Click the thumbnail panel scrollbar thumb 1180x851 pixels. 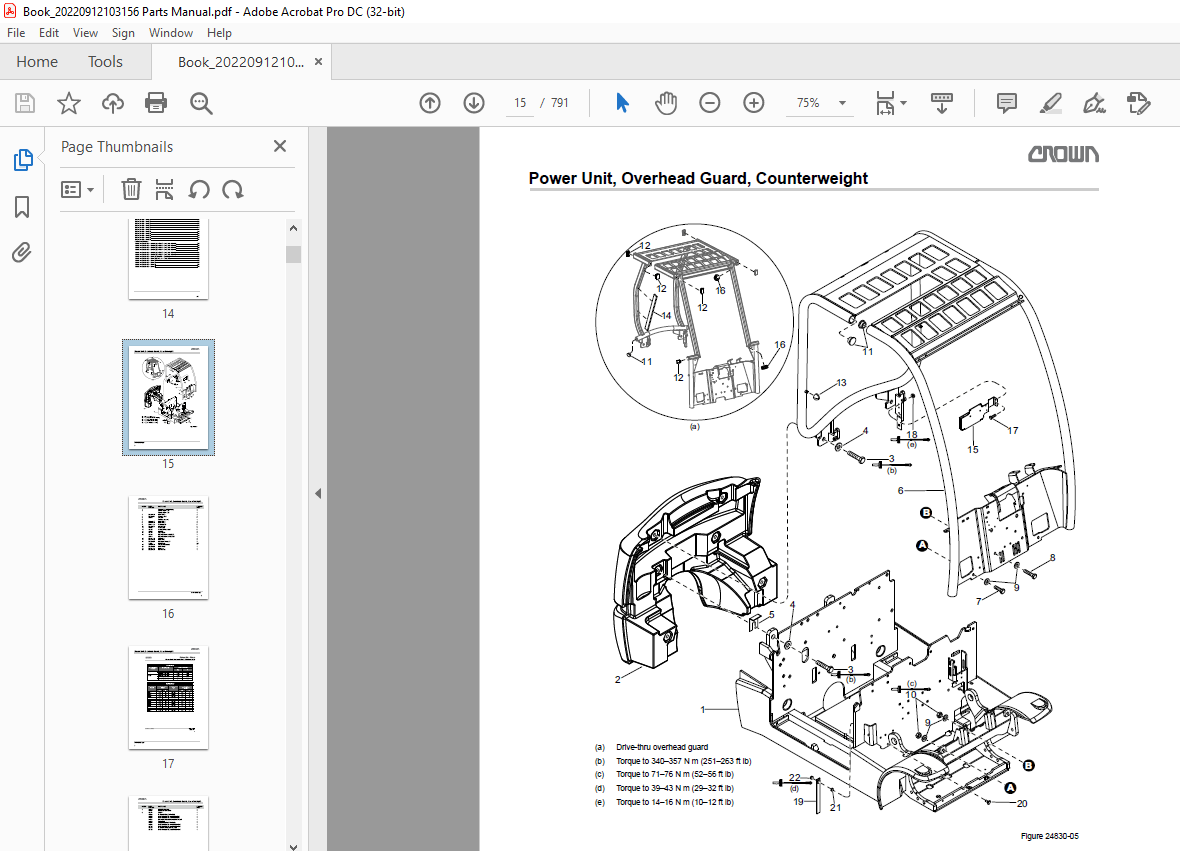[293, 254]
